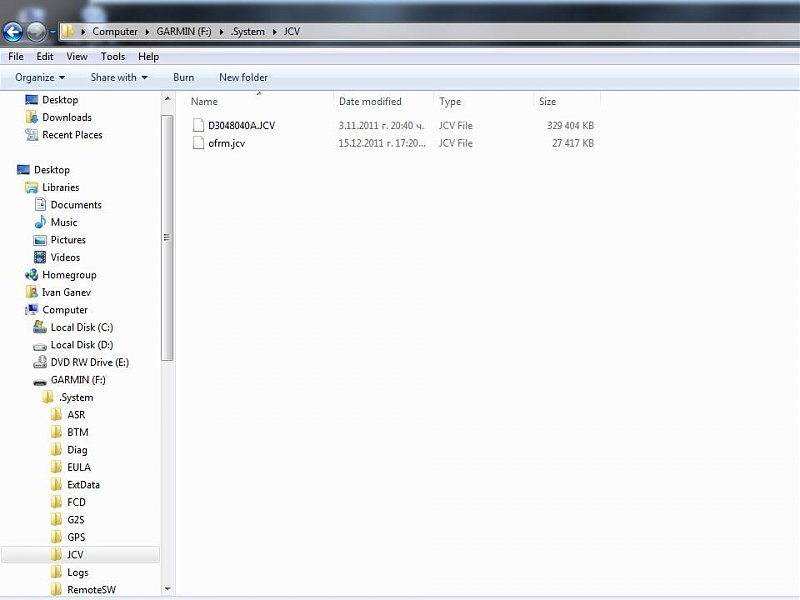Open recent locations dropdown arrow
Screen dimensions: 800x600
53,32
